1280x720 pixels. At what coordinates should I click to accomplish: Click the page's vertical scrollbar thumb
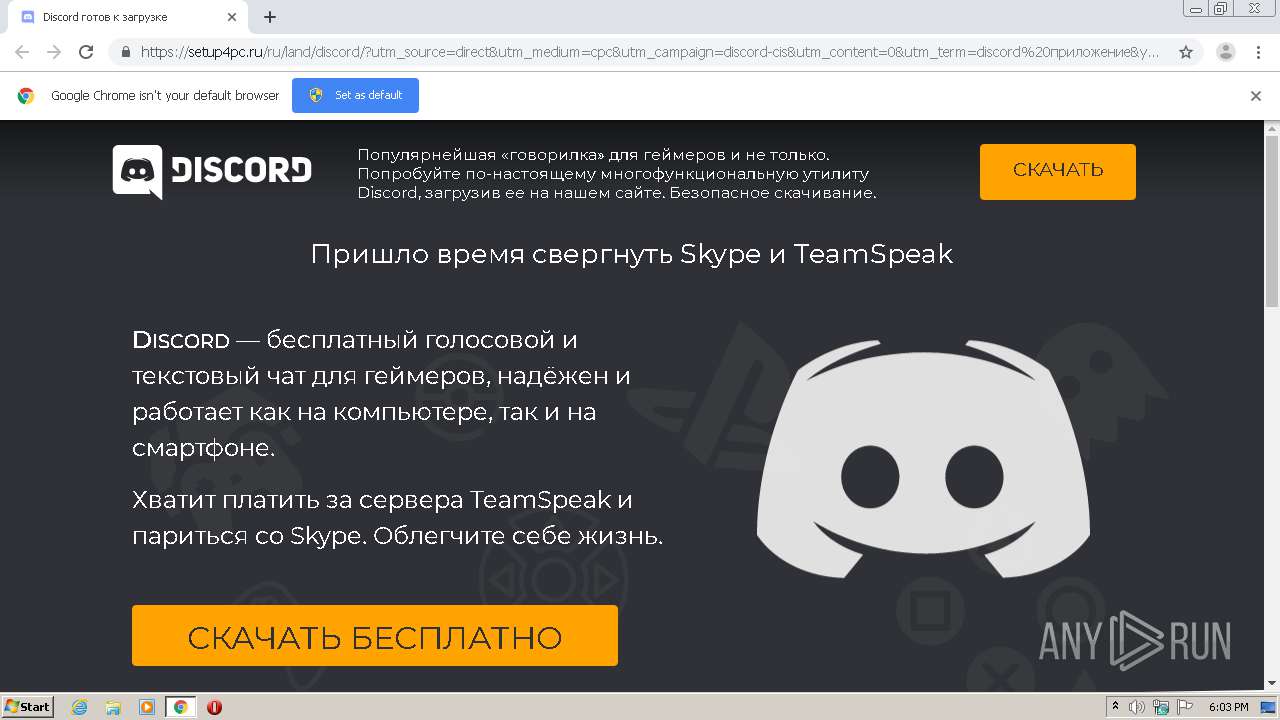[1271, 221]
